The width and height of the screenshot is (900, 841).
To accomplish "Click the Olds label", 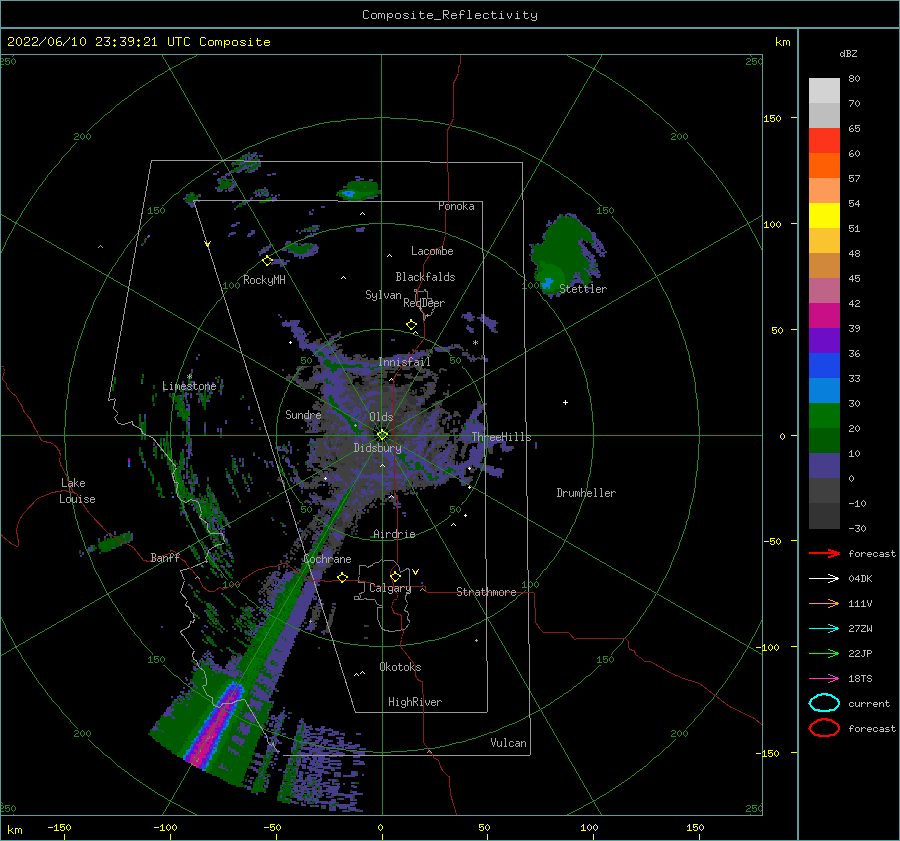I will [x=381, y=417].
